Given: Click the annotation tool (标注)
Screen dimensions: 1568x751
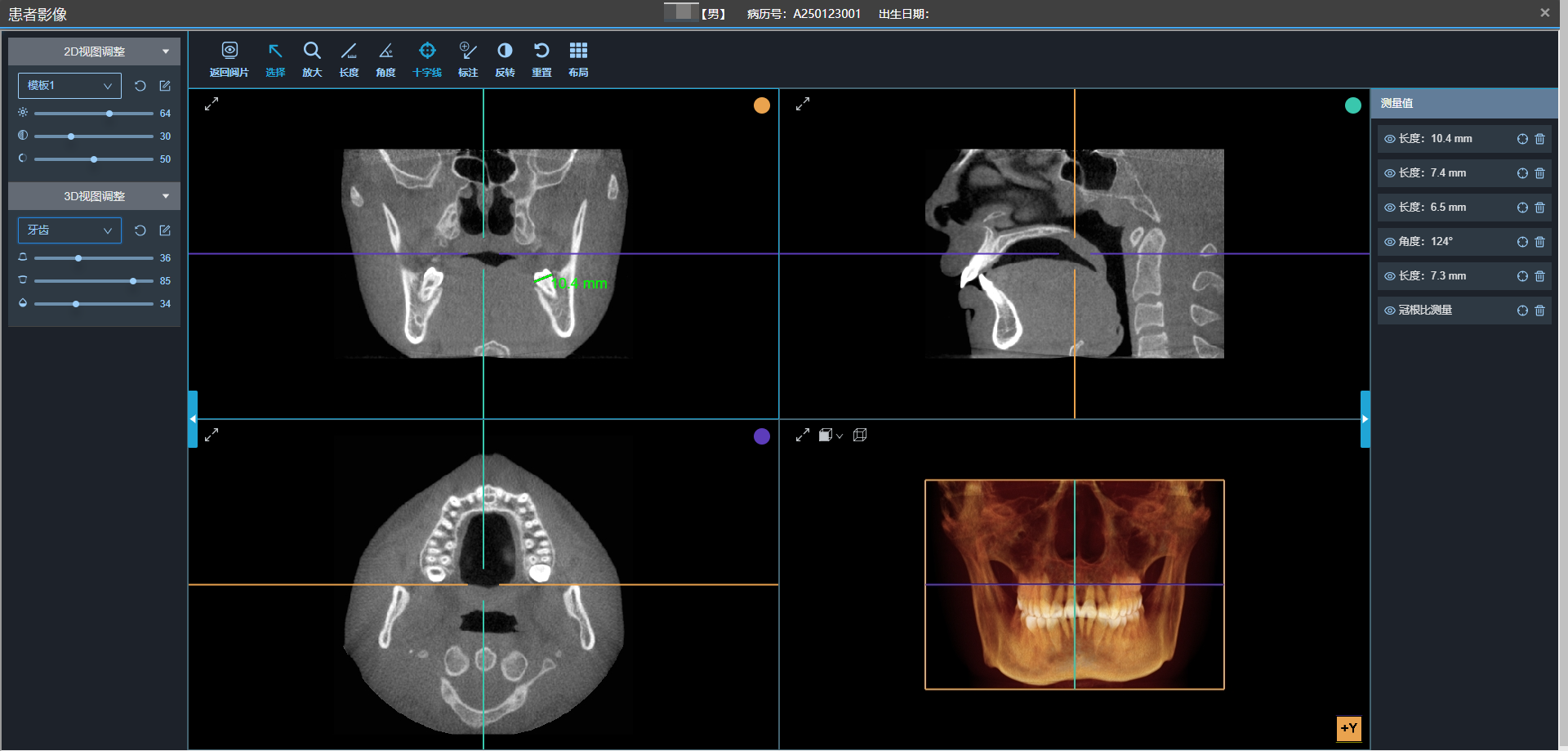Looking at the screenshot, I should point(468,60).
